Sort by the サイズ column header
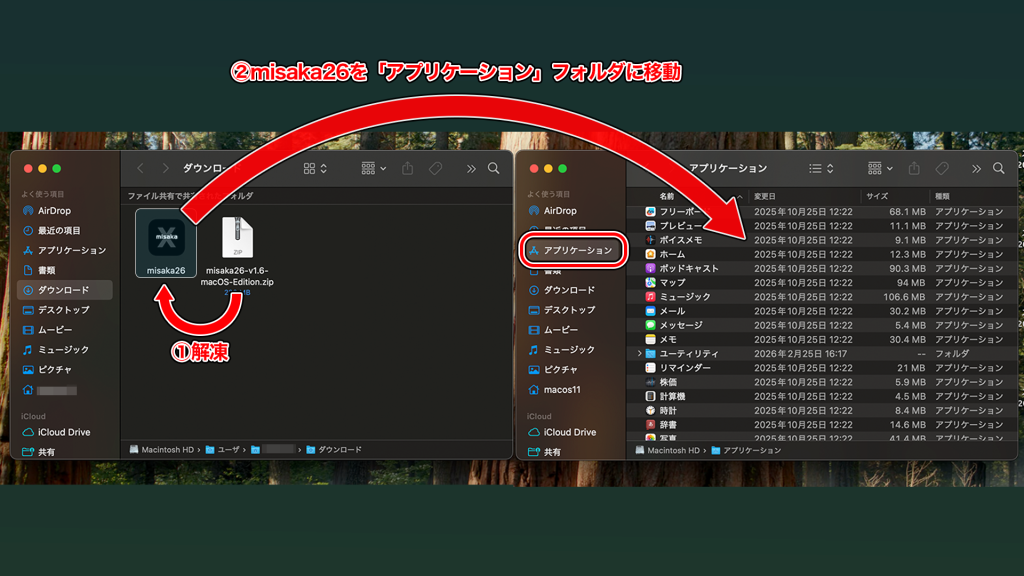Viewport: 1024px width, 576px height. [877, 196]
